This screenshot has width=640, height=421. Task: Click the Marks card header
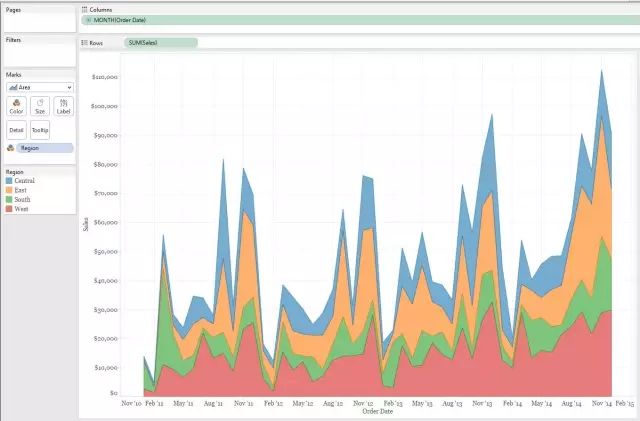13,74
